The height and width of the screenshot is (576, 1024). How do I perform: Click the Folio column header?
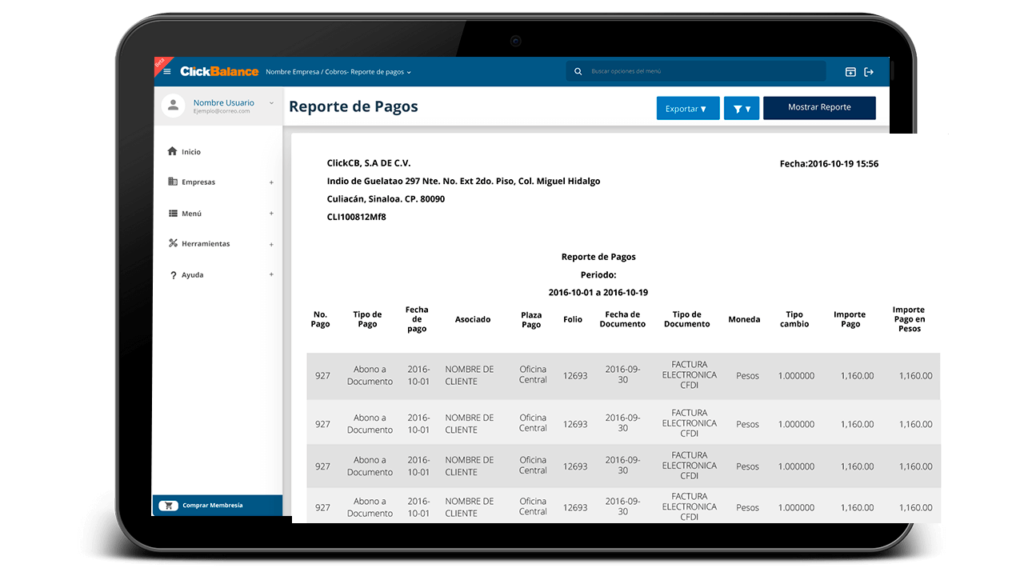[x=572, y=319]
